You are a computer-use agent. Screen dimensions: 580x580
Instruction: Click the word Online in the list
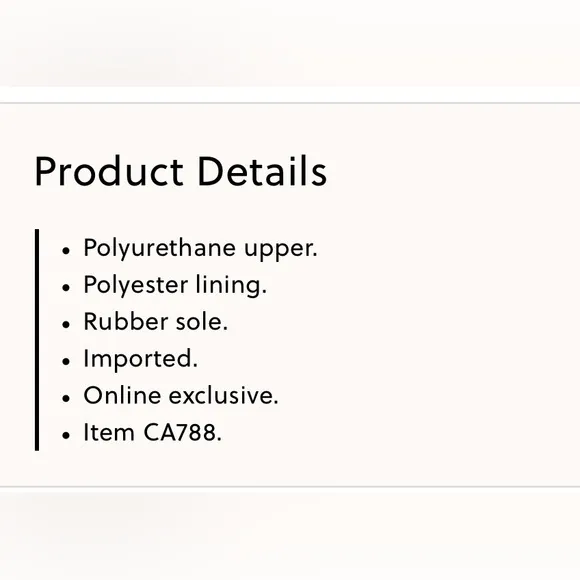coord(122,395)
